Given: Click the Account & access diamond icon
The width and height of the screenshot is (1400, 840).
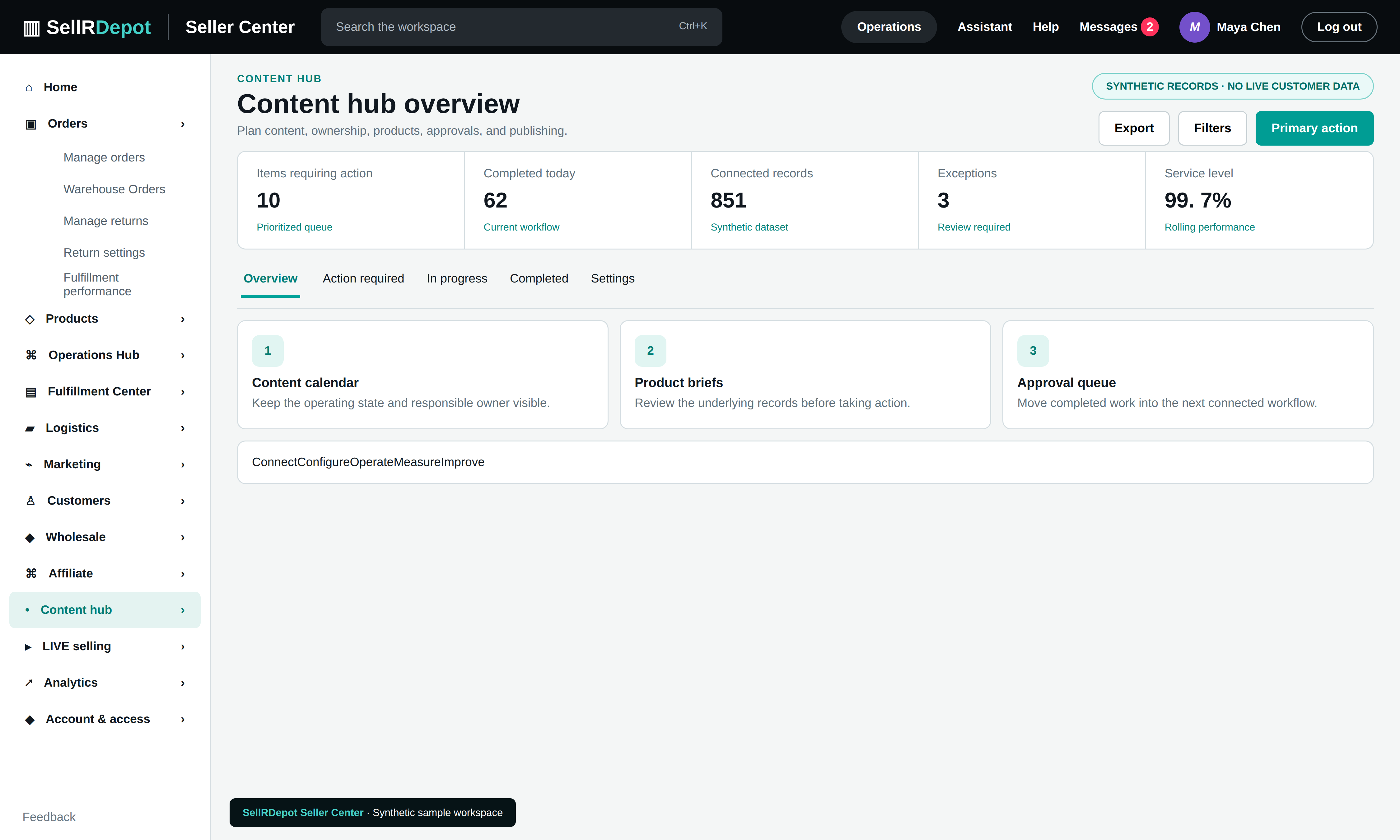Looking at the screenshot, I should pos(30,719).
